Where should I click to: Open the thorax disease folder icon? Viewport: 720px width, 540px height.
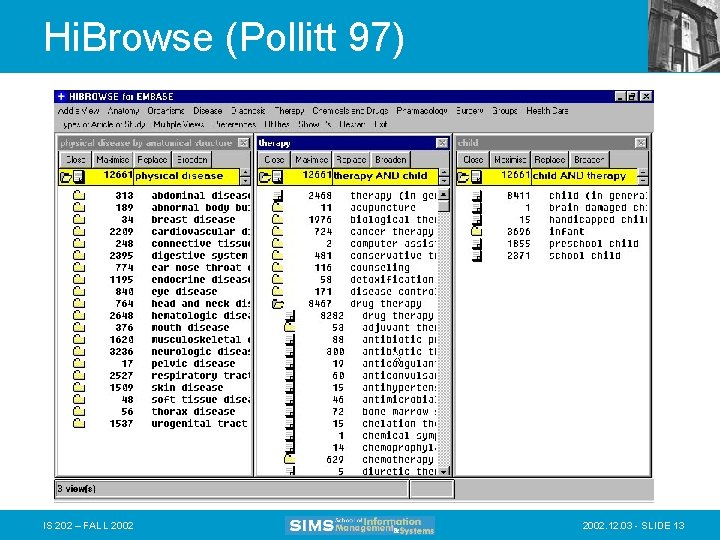click(x=79, y=411)
